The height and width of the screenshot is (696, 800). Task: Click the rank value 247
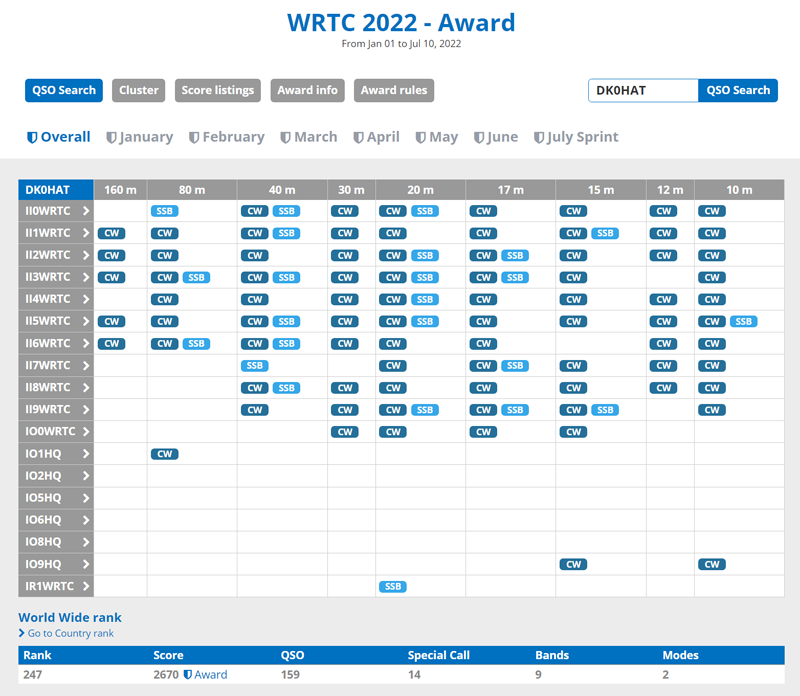point(32,675)
